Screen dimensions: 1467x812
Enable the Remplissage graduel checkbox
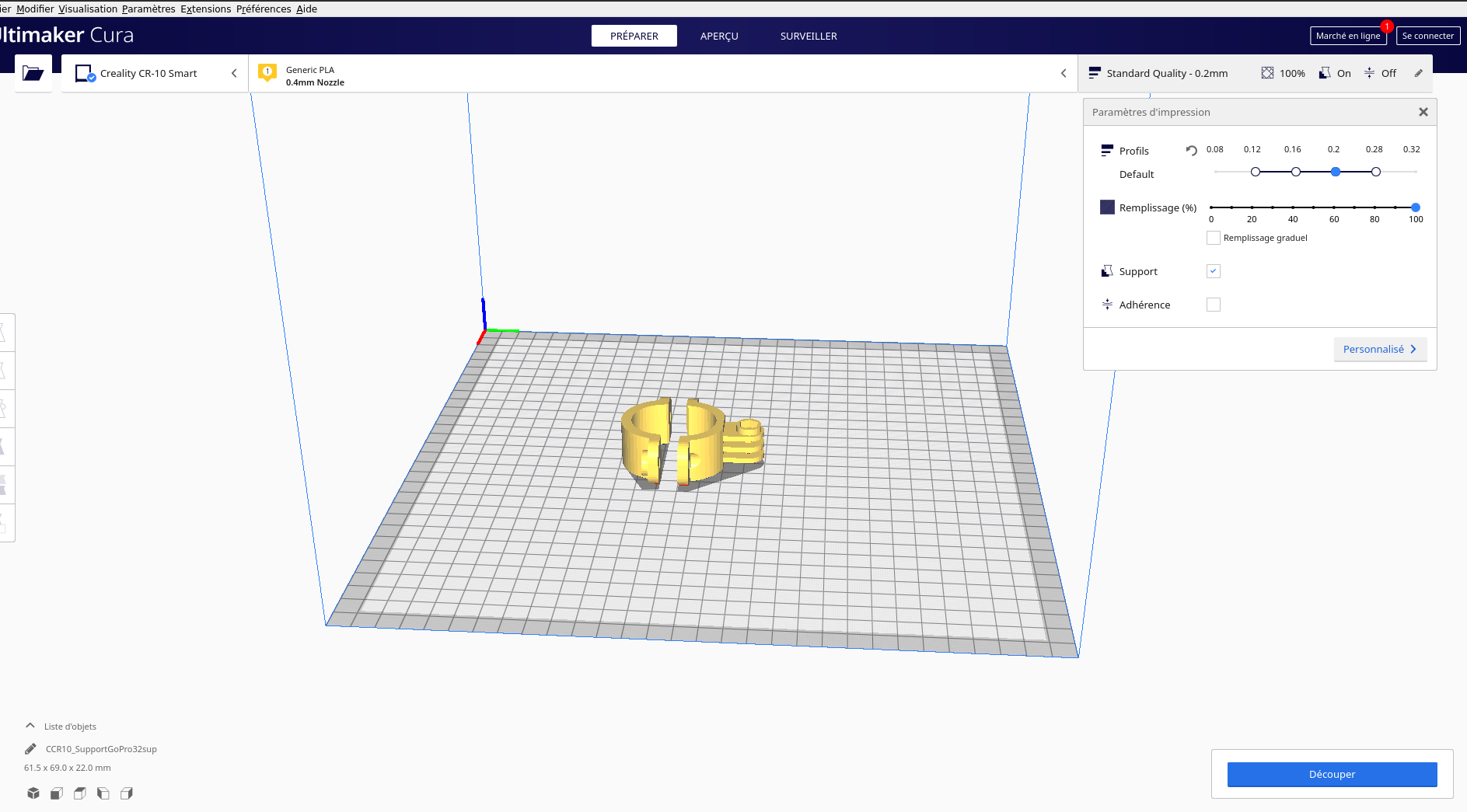tap(1214, 238)
